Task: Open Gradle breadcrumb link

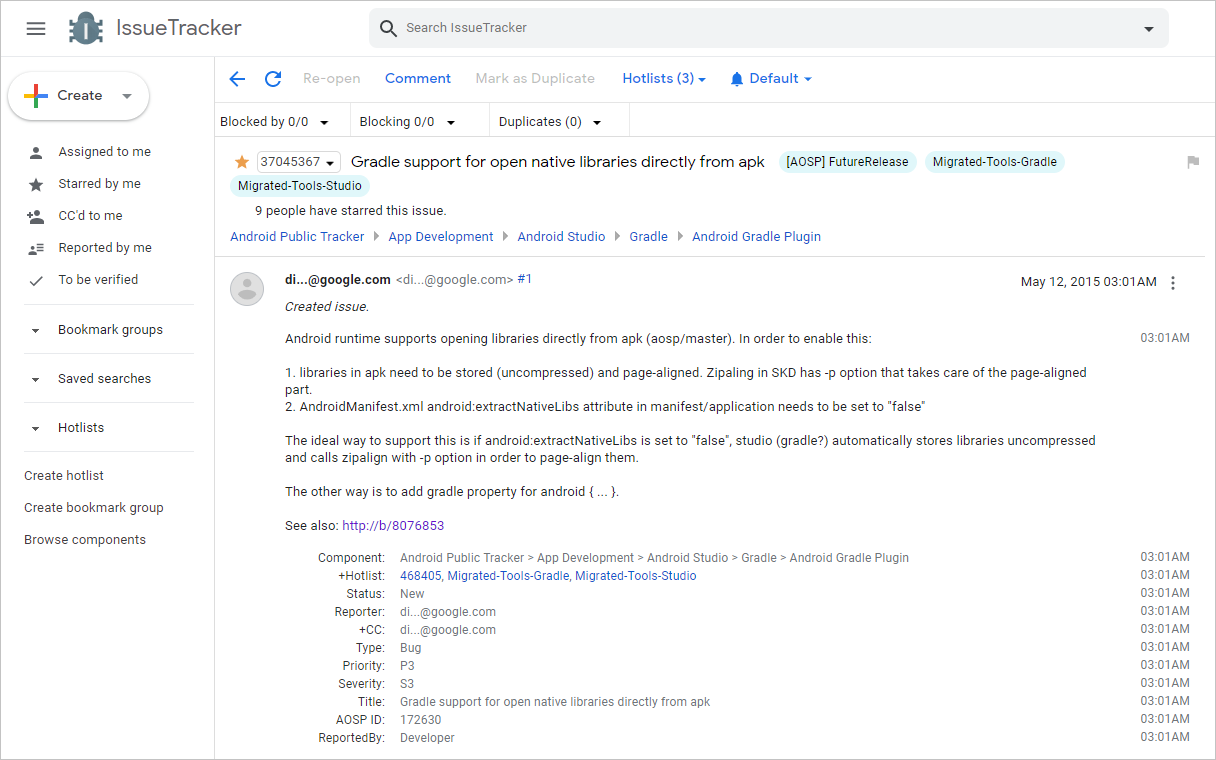Action: coord(648,237)
